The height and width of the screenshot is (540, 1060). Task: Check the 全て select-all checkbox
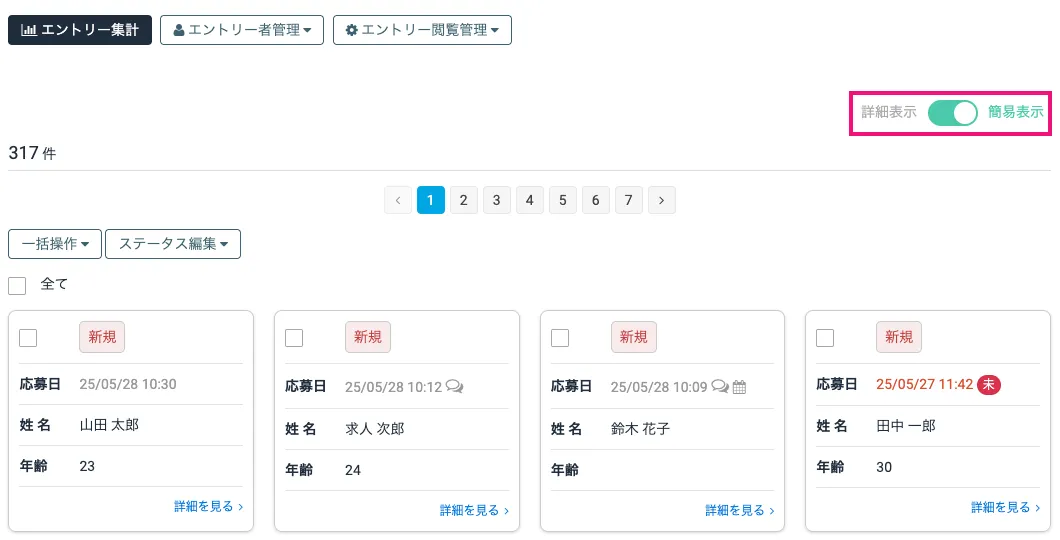[x=17, y=286]
